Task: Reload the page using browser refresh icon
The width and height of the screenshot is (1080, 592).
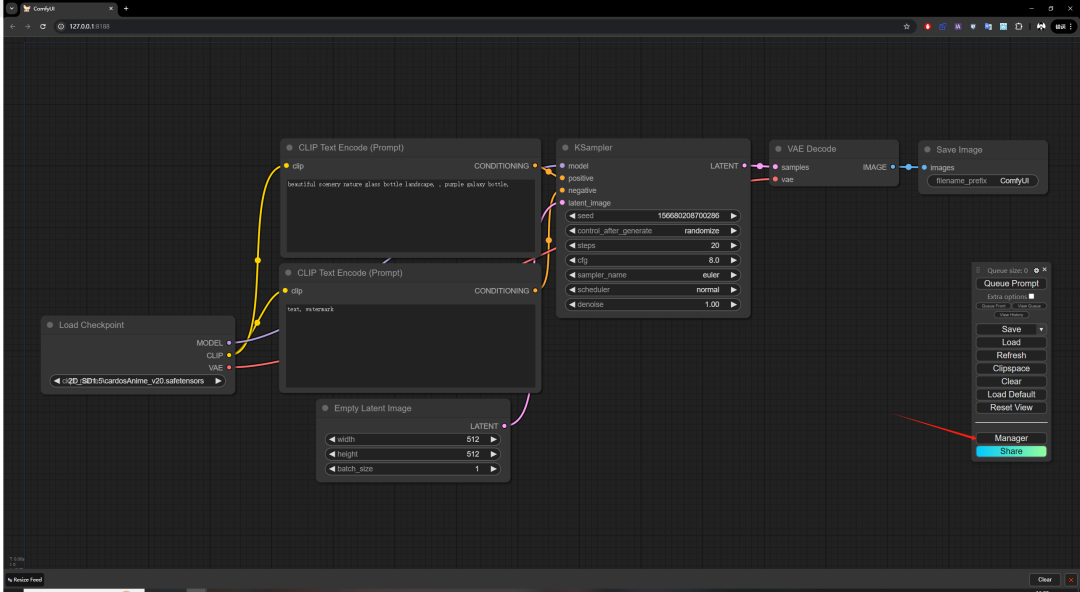Action: 43,26
